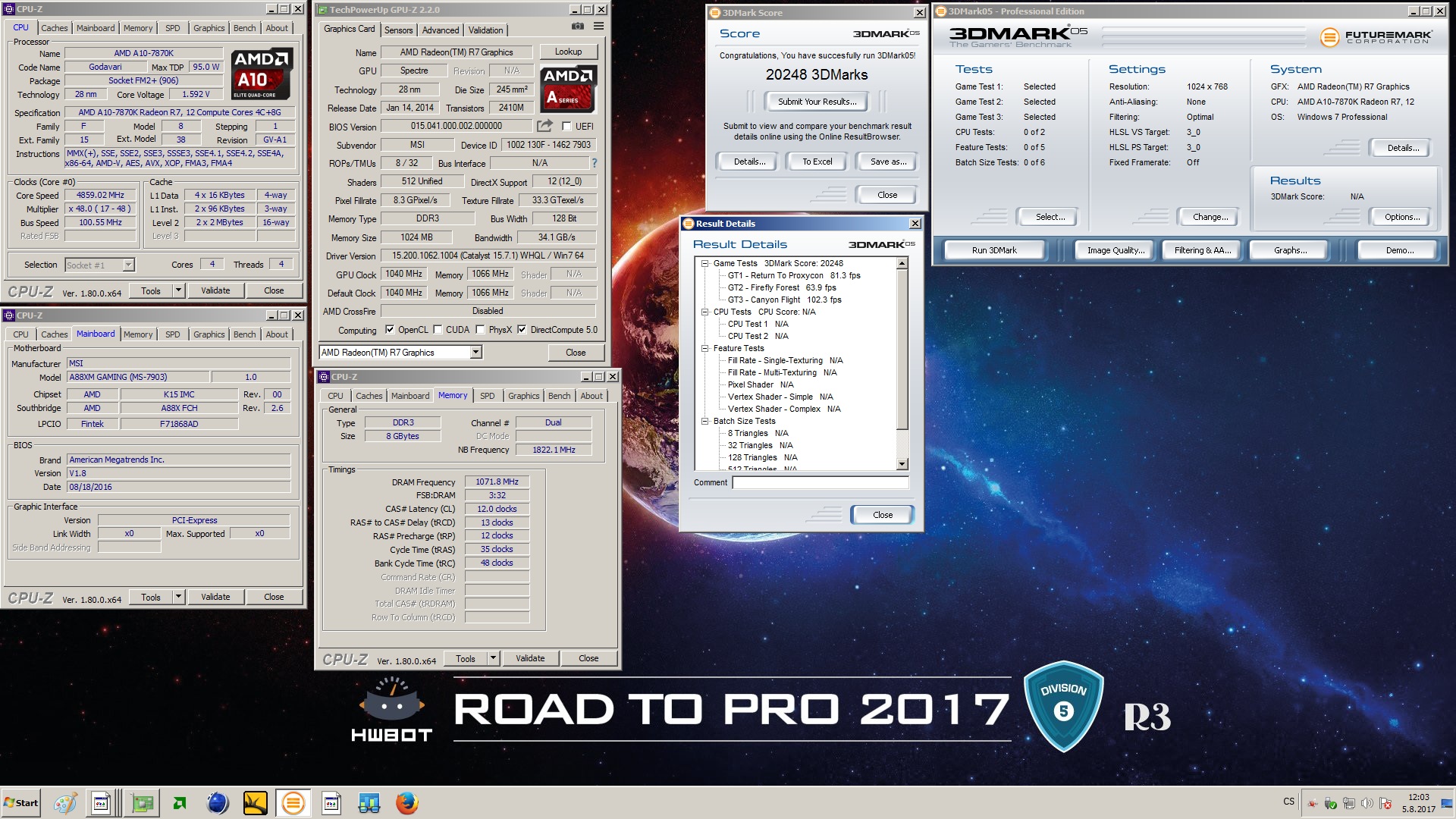Collapse the Game Tests tree node
The width and height of the screenshot is (1456, 819).
[x=704, y=263]
